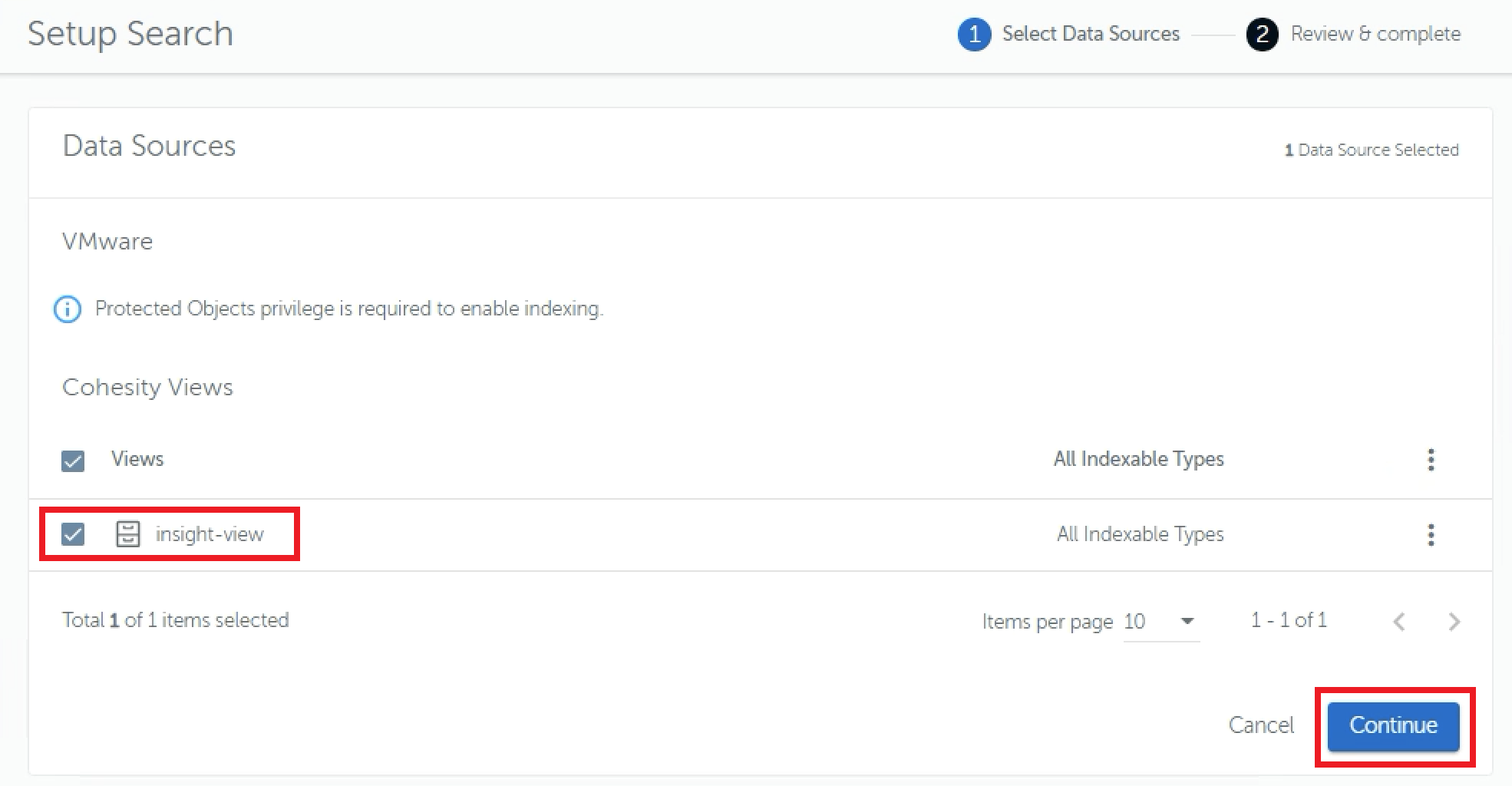Click the Continue button
This screenshot has height=786, width=1512.
(1393, 726)
